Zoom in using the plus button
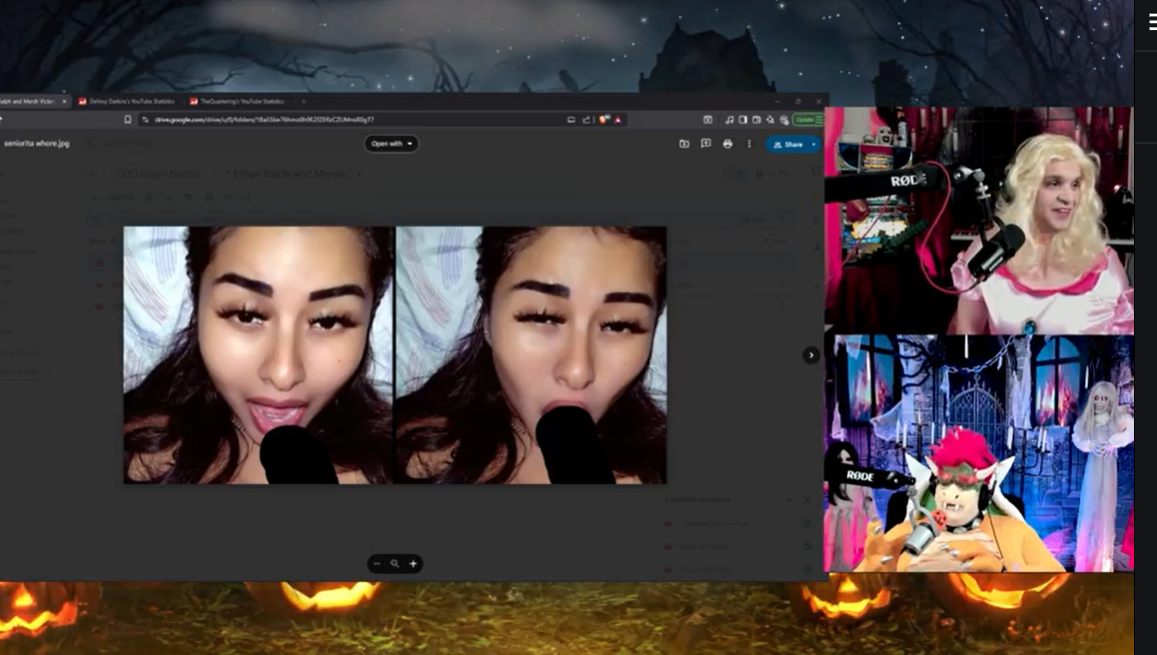Viewport: 1157px width, 655px height. 413,564
